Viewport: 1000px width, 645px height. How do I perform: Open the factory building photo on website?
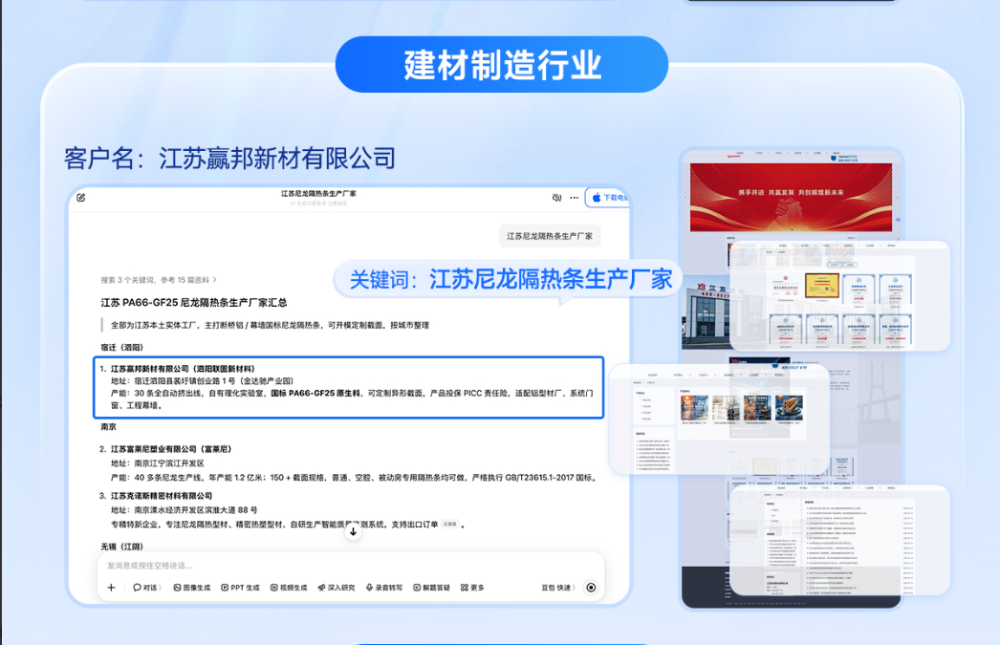click(x=705, y=314)
